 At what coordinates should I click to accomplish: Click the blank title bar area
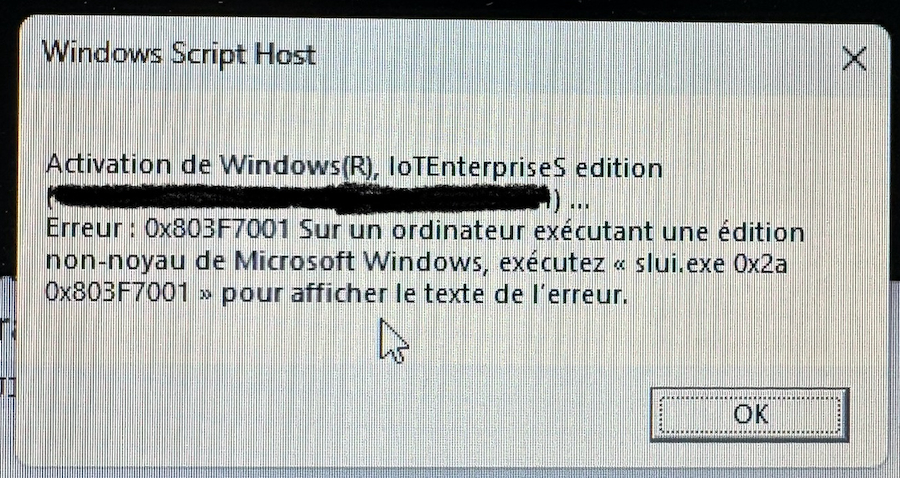[574, 56]
